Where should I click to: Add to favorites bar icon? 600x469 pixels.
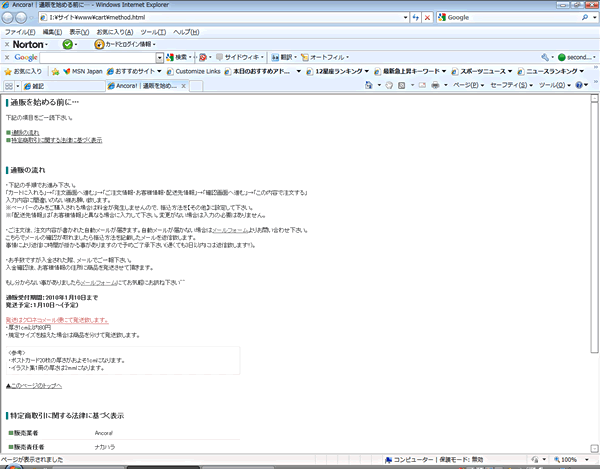coord(55,72)
